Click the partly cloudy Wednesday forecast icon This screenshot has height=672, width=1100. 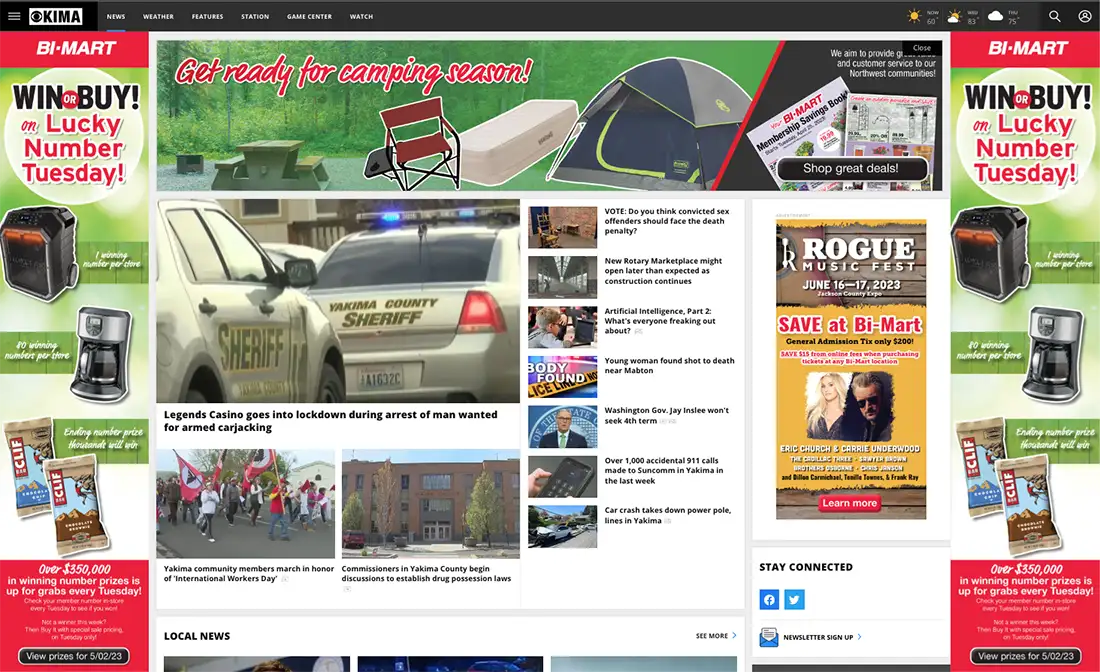[954, 16]
